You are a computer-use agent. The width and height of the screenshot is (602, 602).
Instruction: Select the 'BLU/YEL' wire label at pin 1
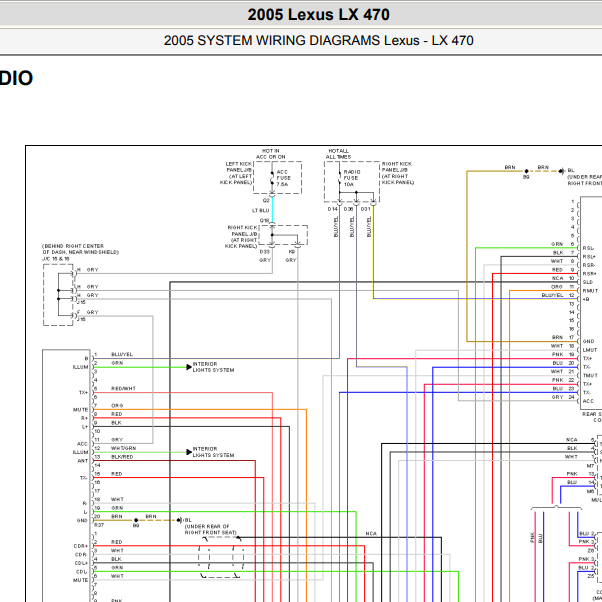pos(122,354)
